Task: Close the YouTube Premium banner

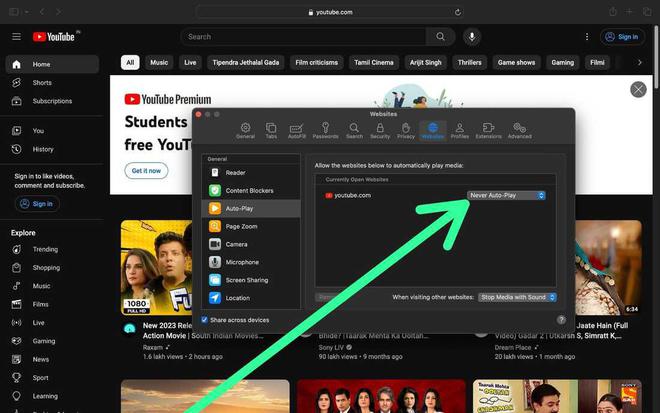Action: click(x=638, y=89)
